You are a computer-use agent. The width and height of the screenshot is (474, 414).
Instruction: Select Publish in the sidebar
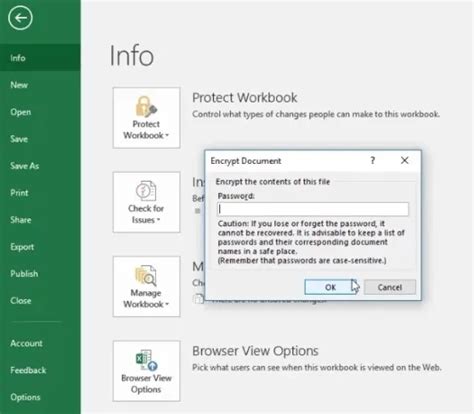pyautogui.click(x=40, y=274)
